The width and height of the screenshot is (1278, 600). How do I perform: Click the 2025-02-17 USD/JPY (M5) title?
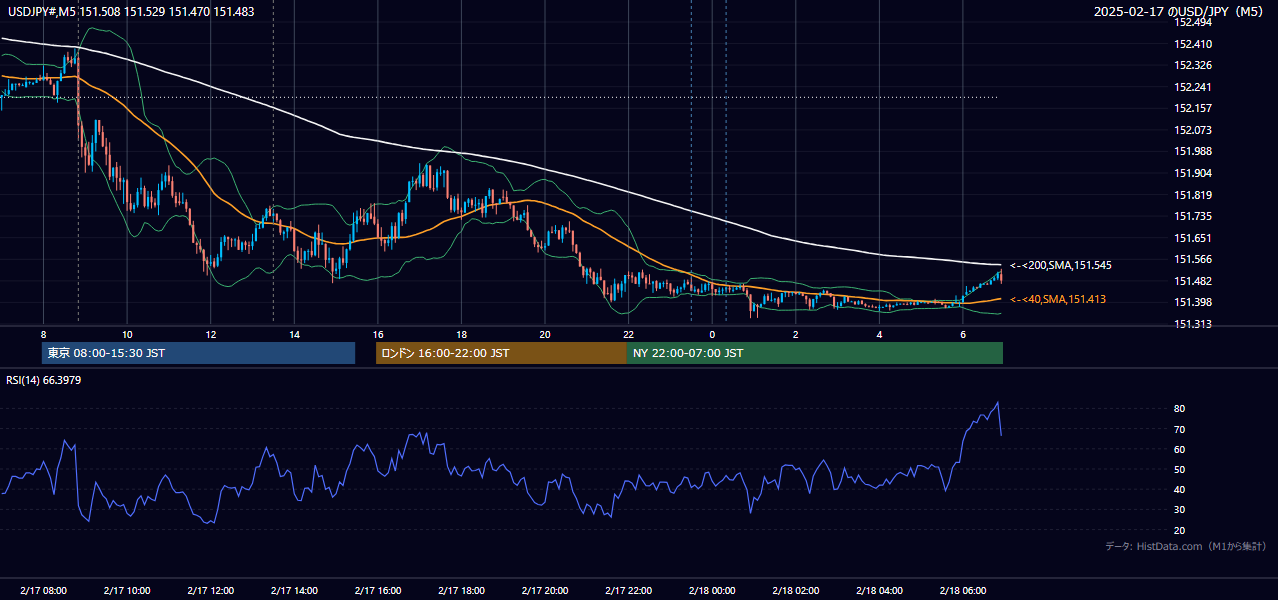(1179, 12)
